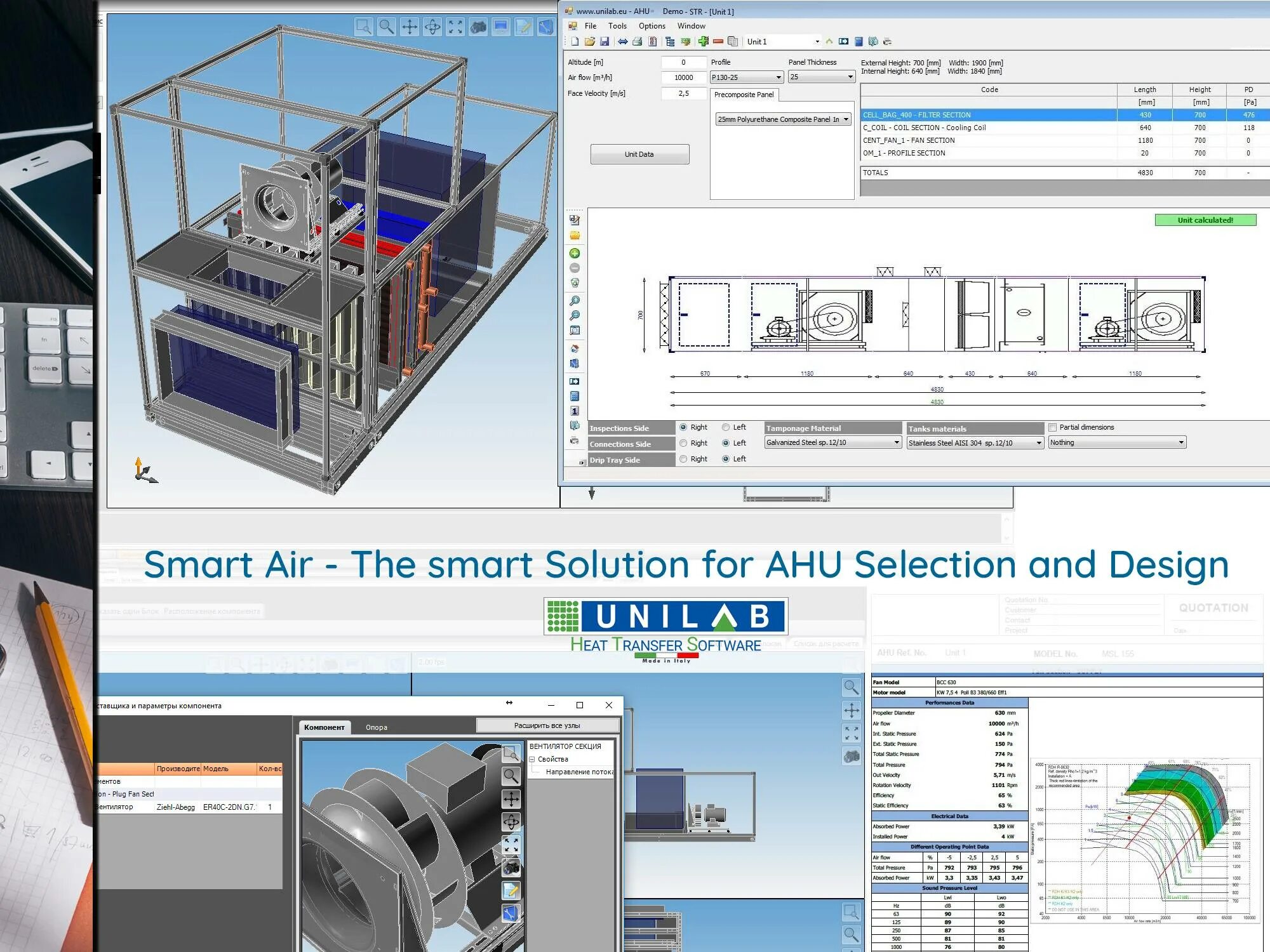
Task: Click the red minus remove unit icon
Action: [x=718, y=42]
